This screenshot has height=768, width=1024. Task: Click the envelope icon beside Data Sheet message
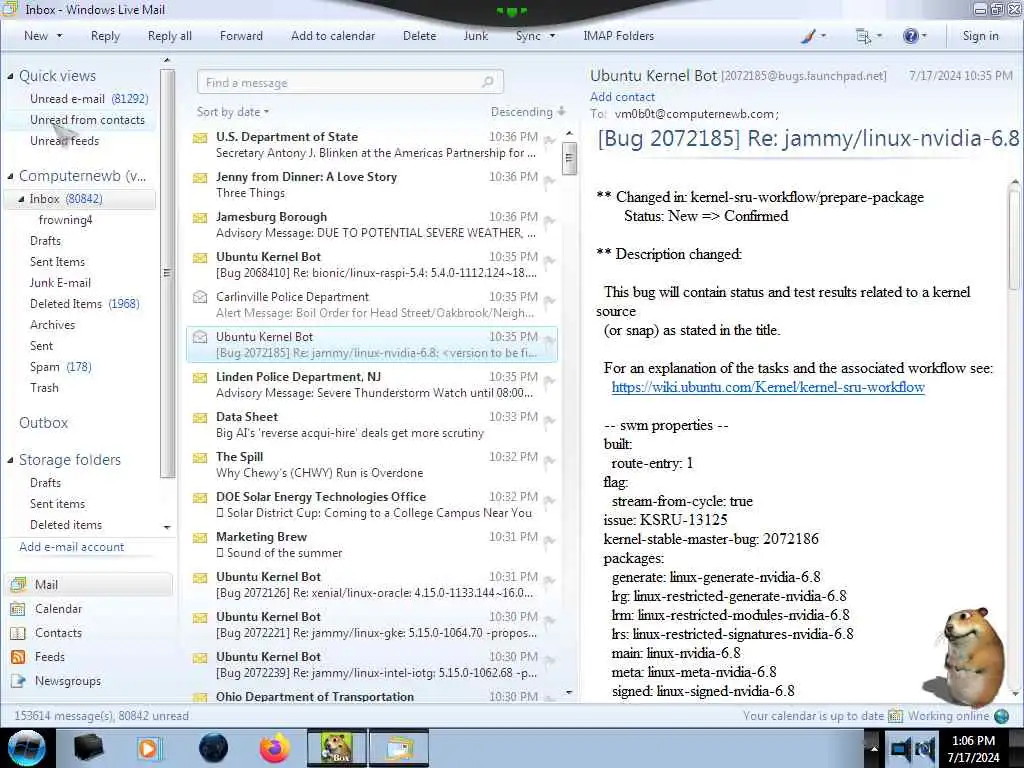tap(200, 418)
